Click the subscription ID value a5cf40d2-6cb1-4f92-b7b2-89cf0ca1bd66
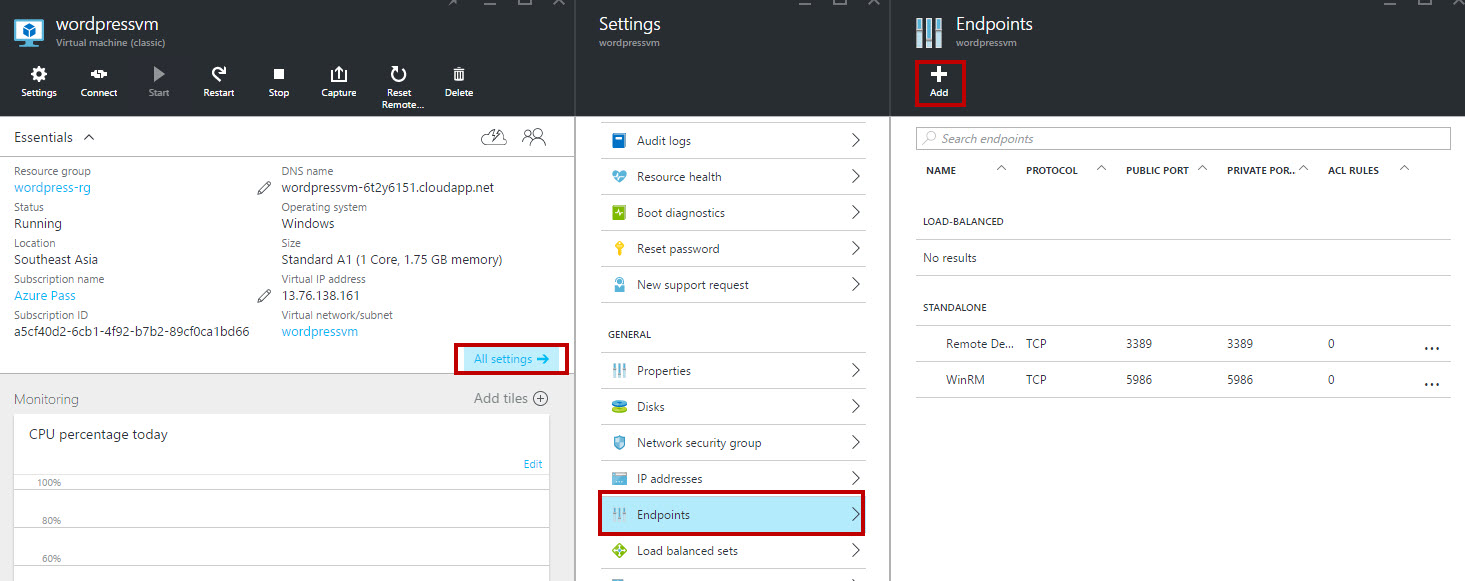Screen dimensions: 1465x581 (132, 332)
